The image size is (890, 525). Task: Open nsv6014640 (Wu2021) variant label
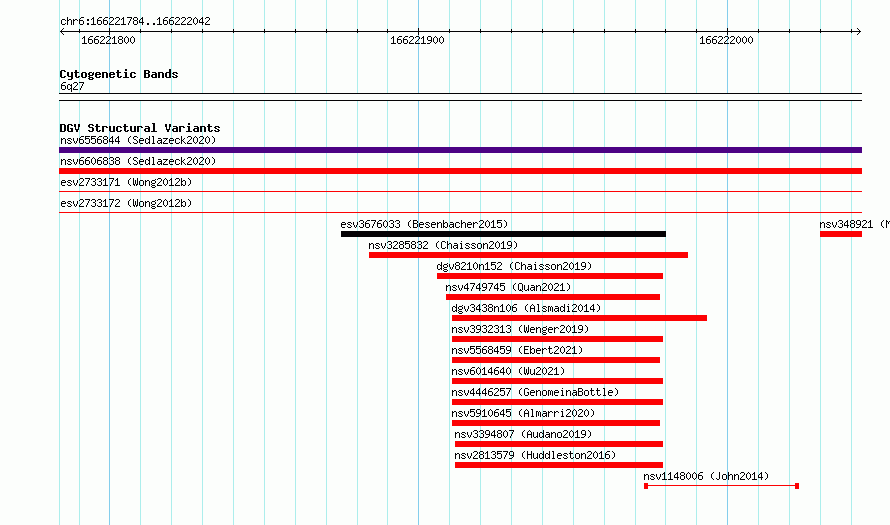pyautogui.click(x=508, y=371)
